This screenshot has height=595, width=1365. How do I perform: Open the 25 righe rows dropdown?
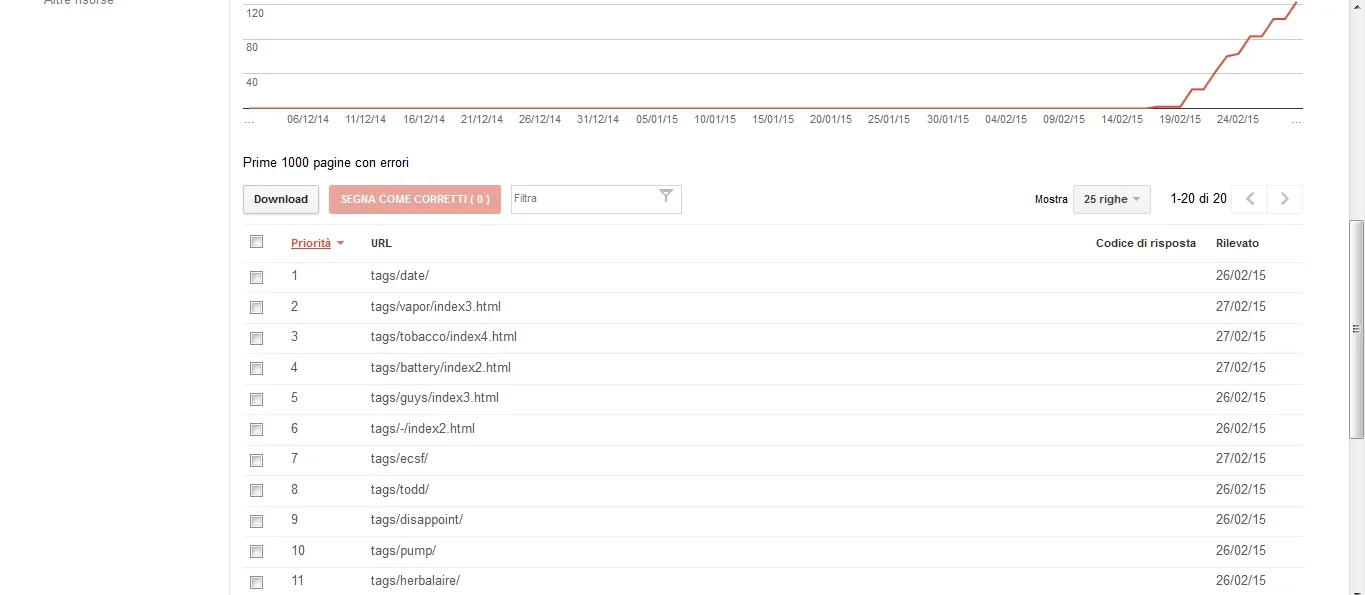point(1112,199)
